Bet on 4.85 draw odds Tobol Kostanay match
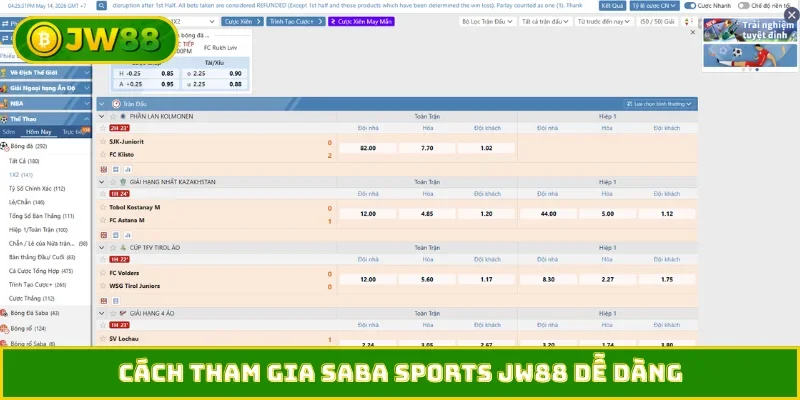Viewport: 800px width, 400px height. (x=427, y=214)
